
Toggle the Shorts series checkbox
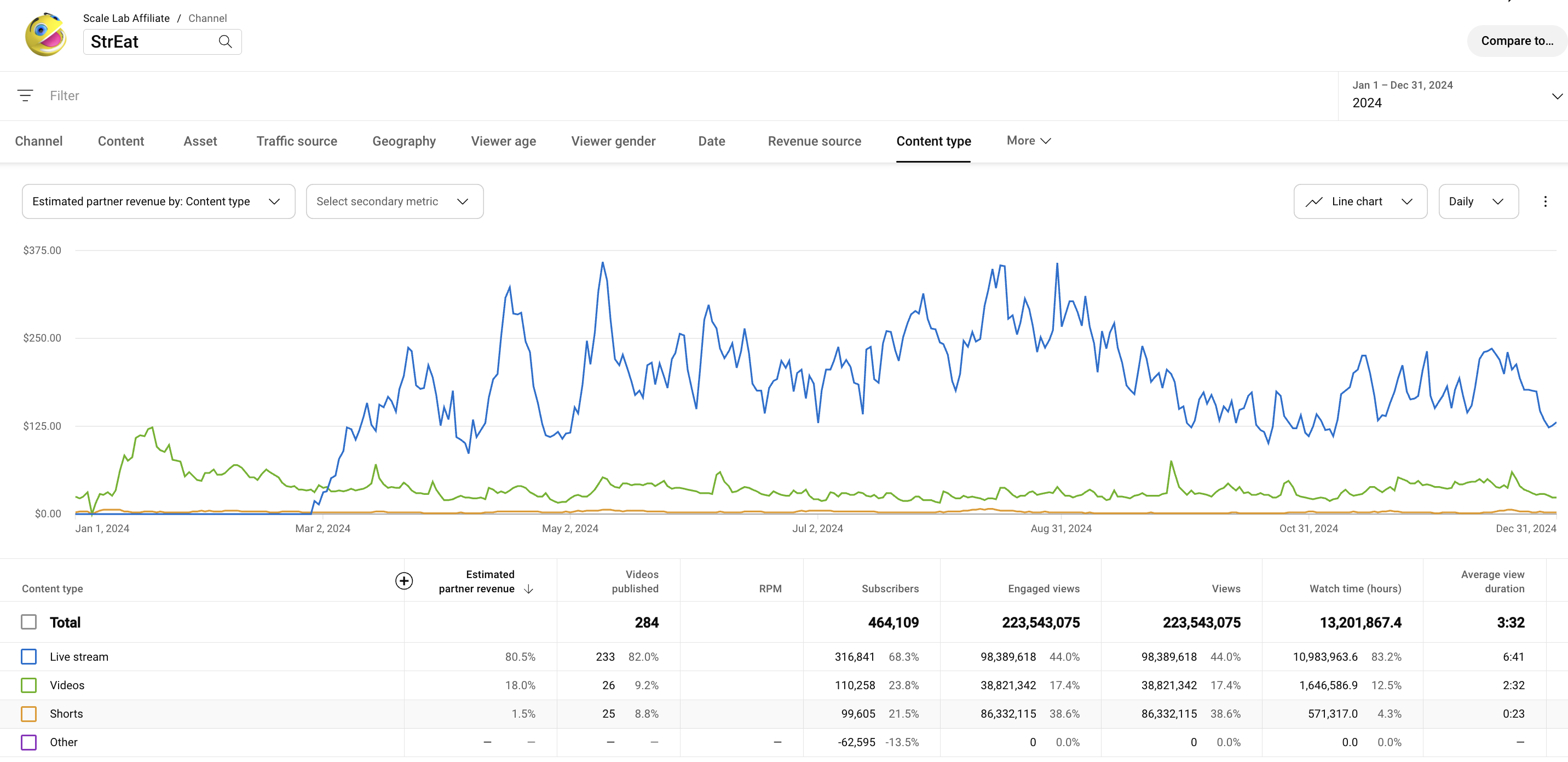[28, 713]
